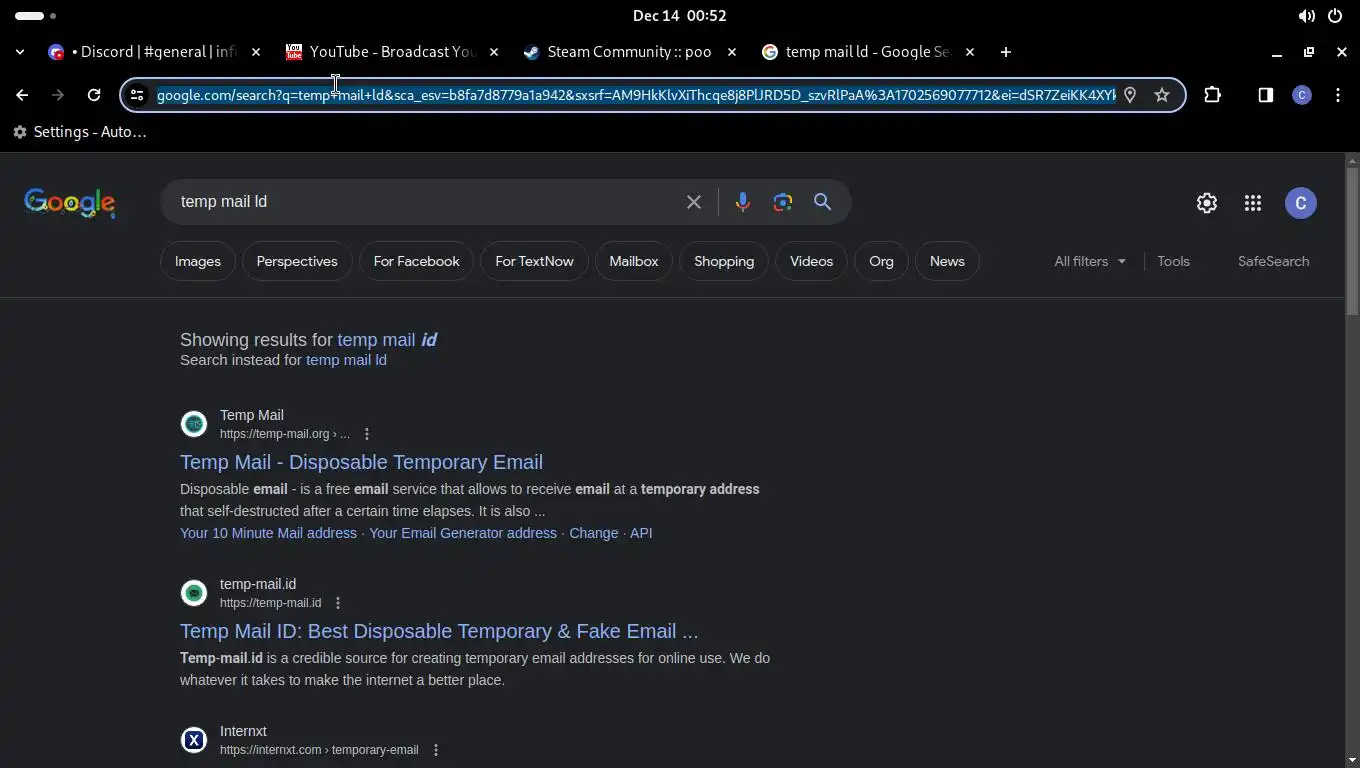Open 'Temp Mail - Disposable Temporary Email' result
1360x768 pixels.
[361, 462]
